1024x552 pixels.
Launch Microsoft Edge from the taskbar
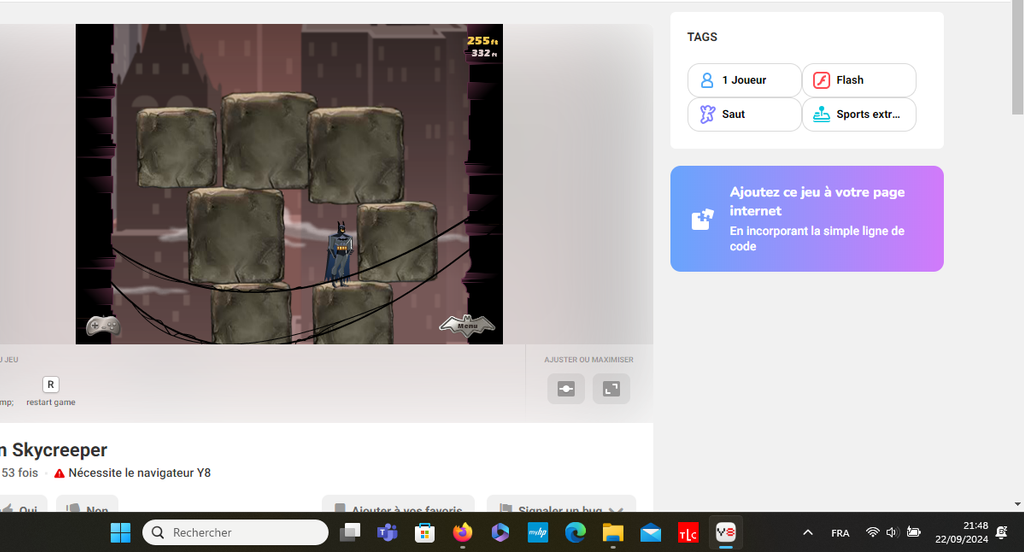pos(575,533)
